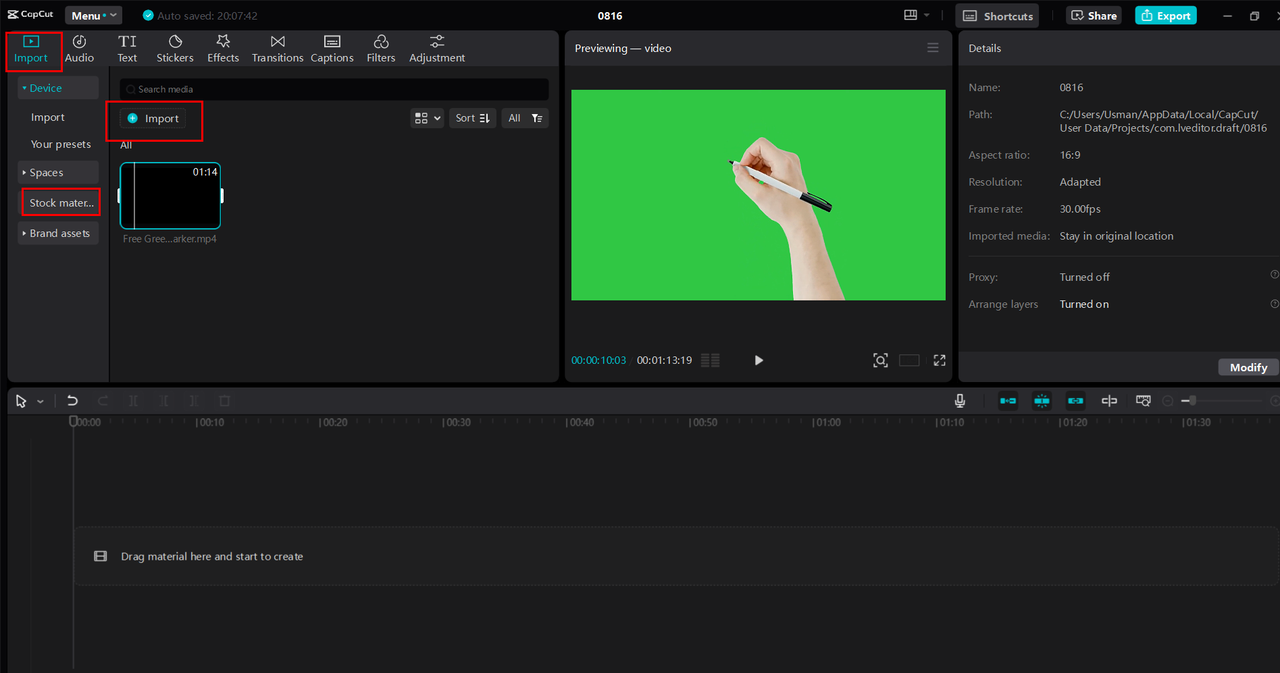Open the CapCut Menu dropdown

click(x=93, y=16)
